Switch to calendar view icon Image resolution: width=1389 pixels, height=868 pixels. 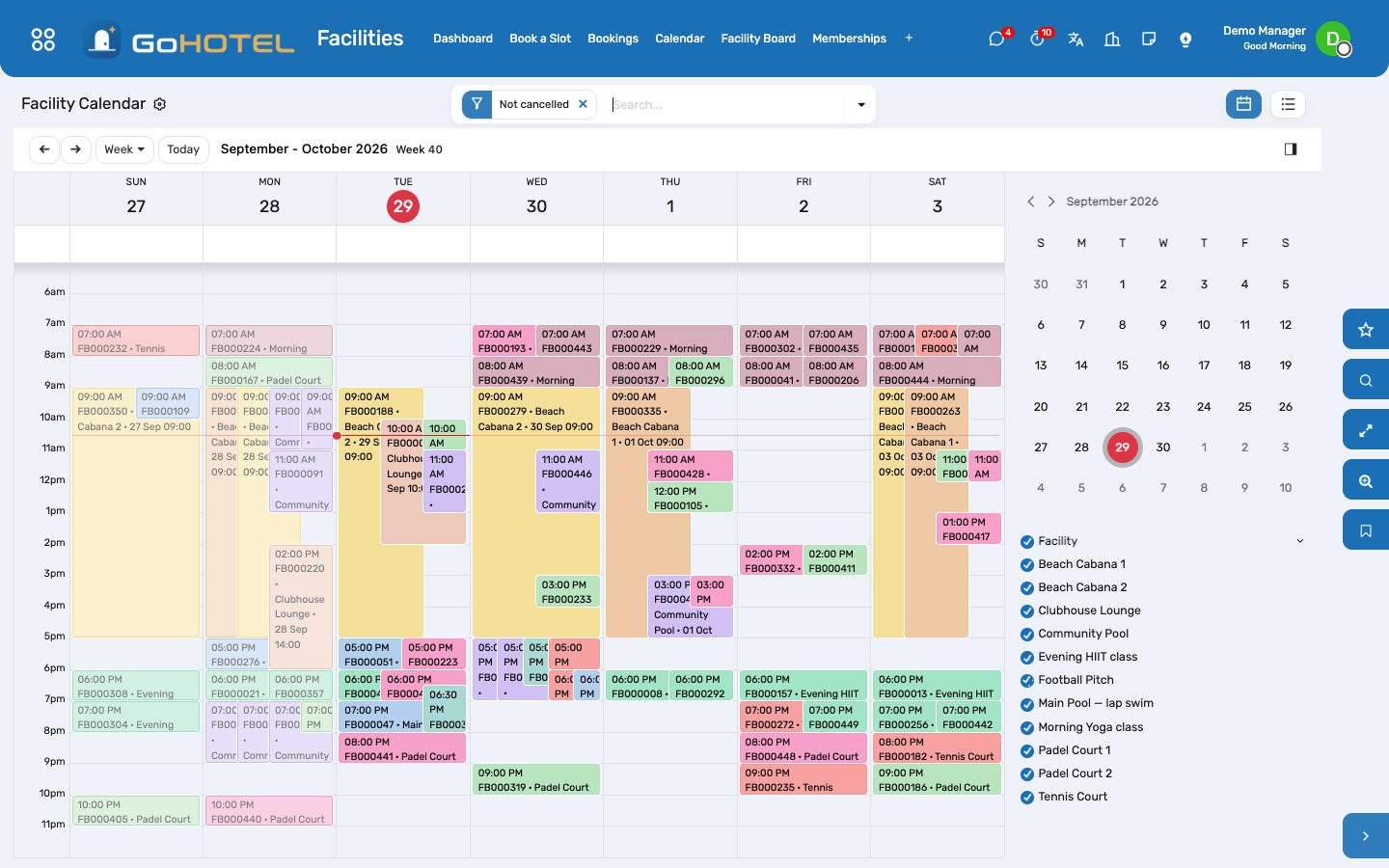coord(1243,104)
